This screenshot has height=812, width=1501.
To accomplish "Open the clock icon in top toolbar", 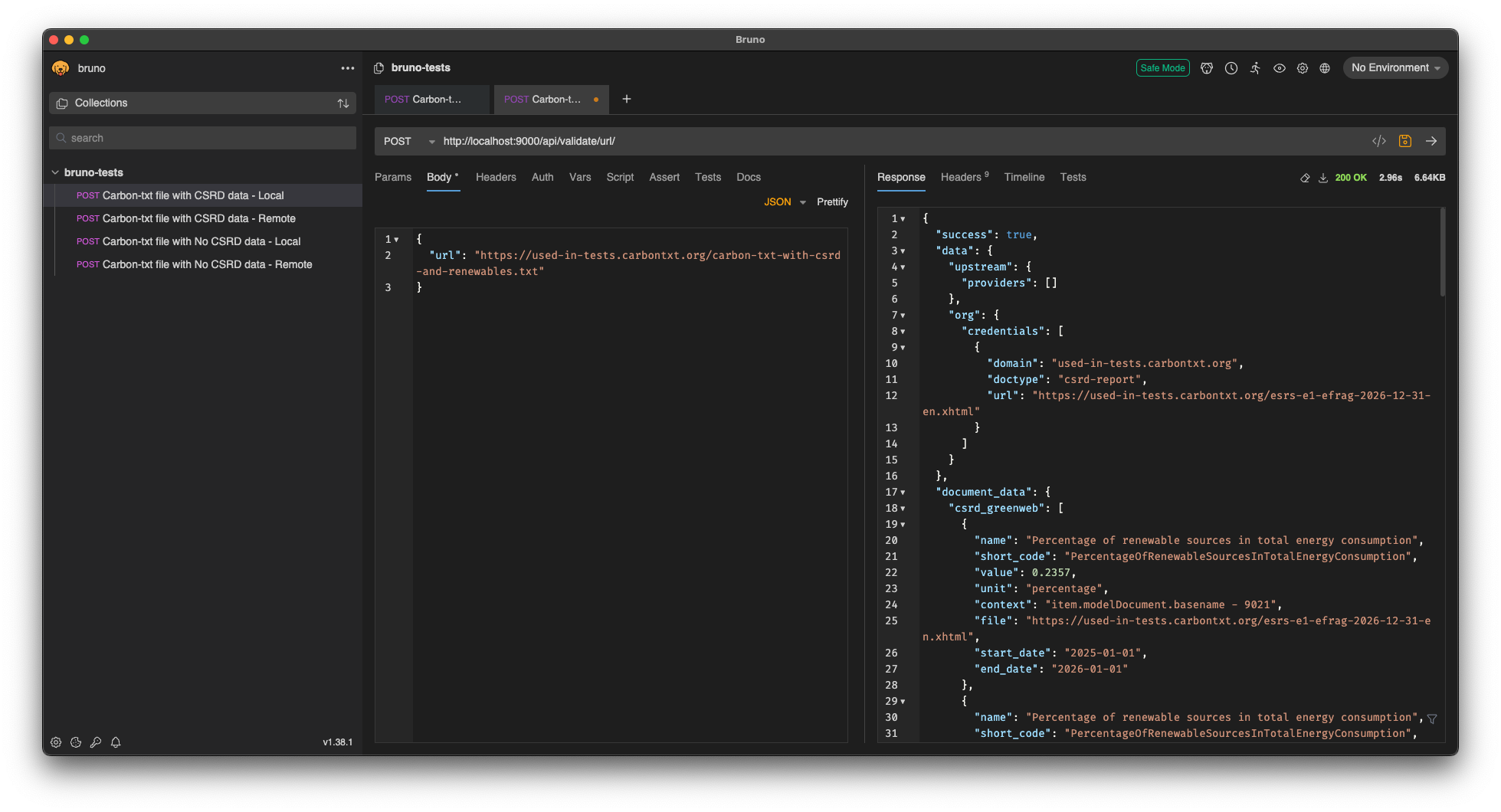I will pyautogui.click(x=1231, y=68).
